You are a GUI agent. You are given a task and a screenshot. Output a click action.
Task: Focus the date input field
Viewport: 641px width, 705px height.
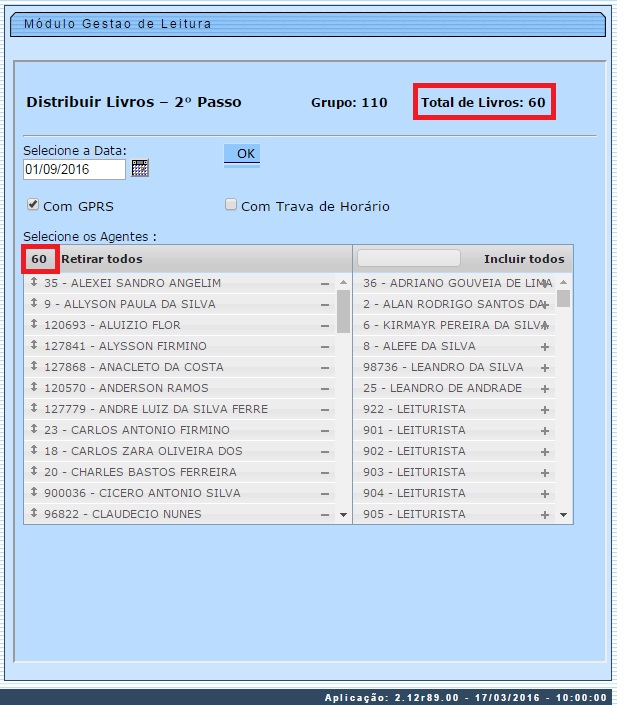(74, 169)
